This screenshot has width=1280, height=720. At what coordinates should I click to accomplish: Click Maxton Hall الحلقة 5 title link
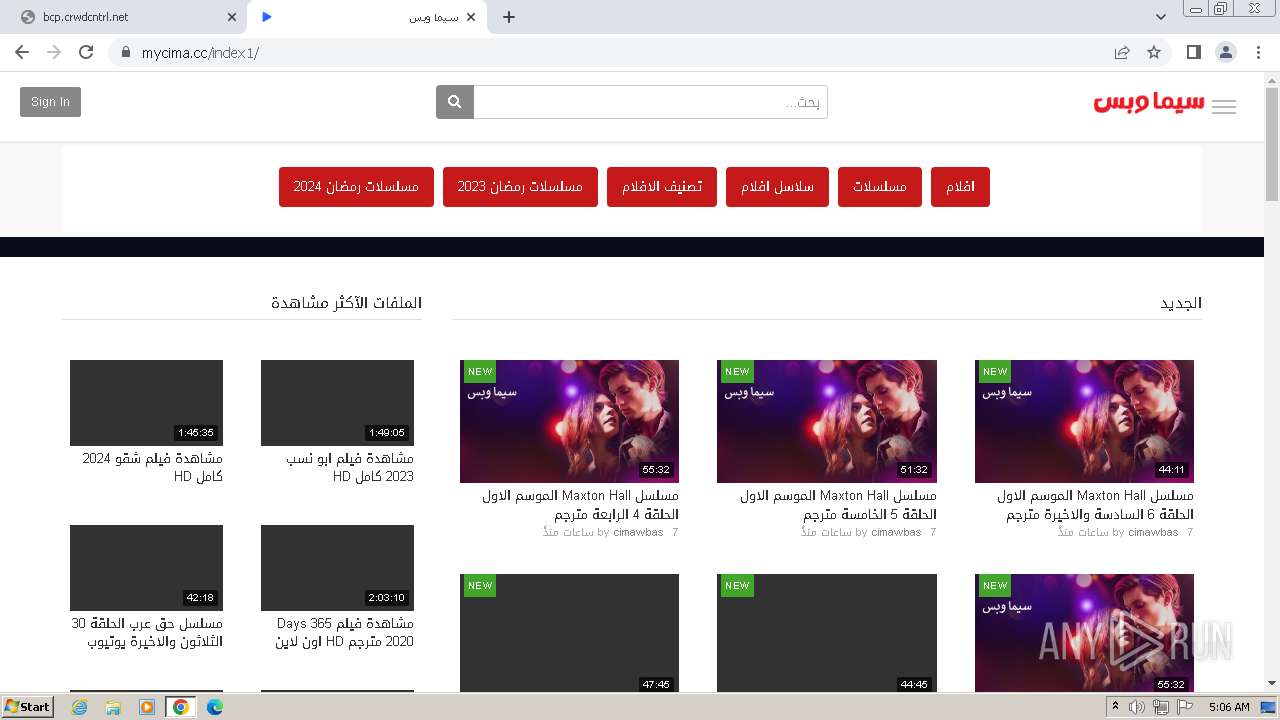838,505
